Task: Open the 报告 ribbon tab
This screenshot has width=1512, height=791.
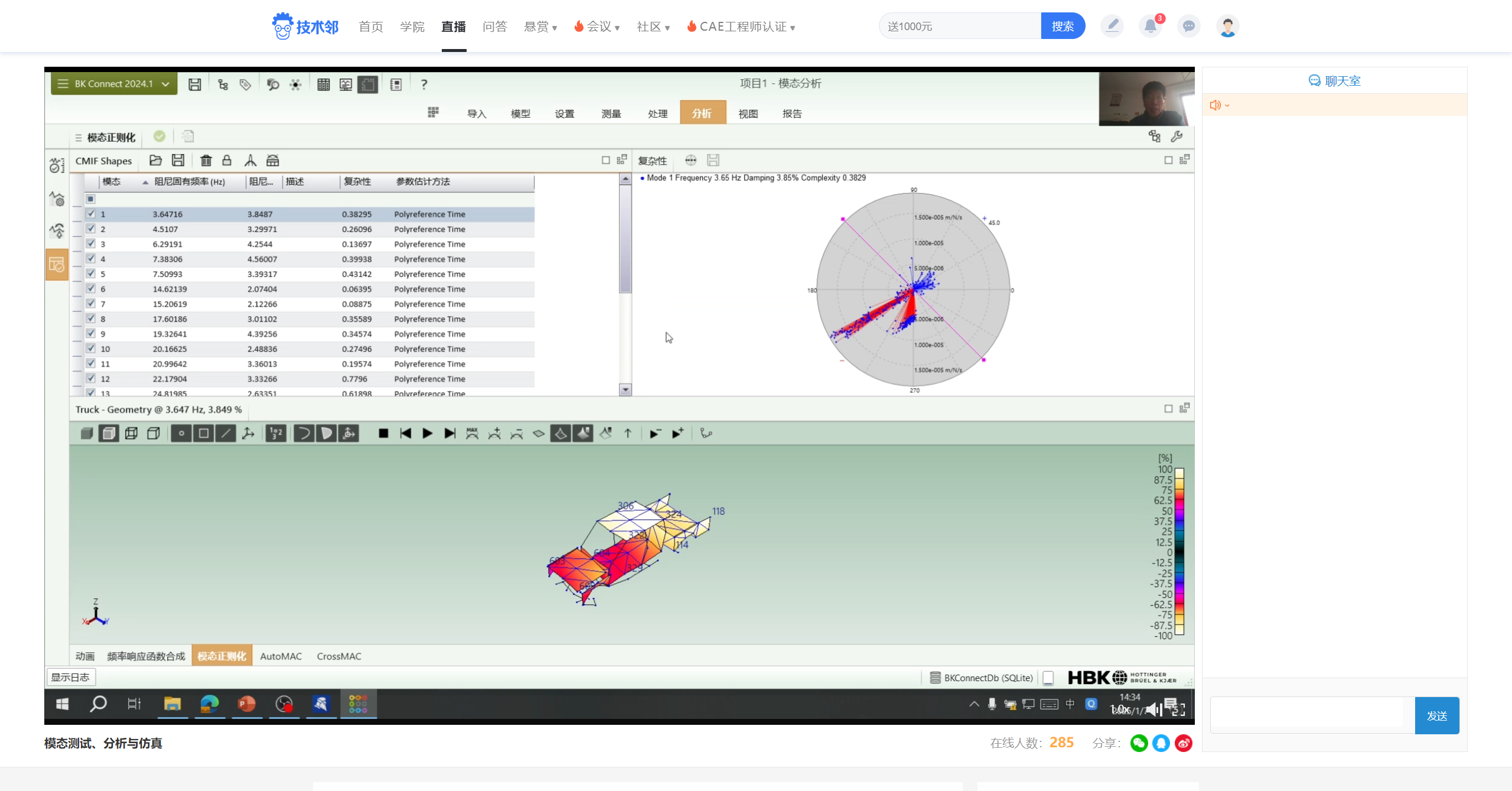Action: 792,113
